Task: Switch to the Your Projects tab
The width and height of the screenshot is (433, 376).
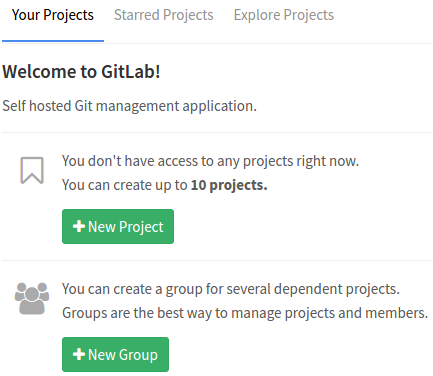Action: (53, 15)
